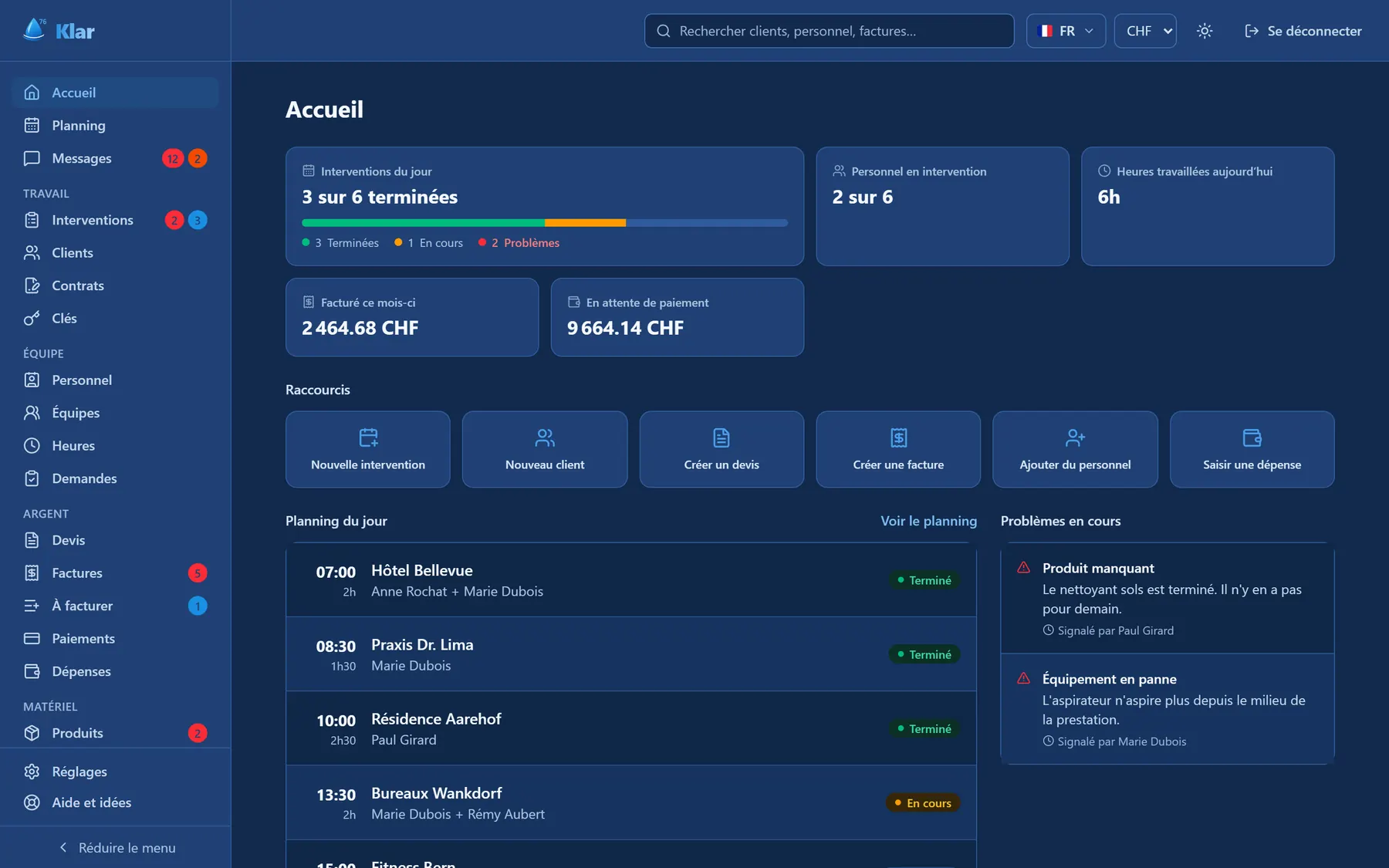This screenshot has width=1389, height=868.
Task: Click the Interventions du jour calendar icon
Action: point(309,171)
